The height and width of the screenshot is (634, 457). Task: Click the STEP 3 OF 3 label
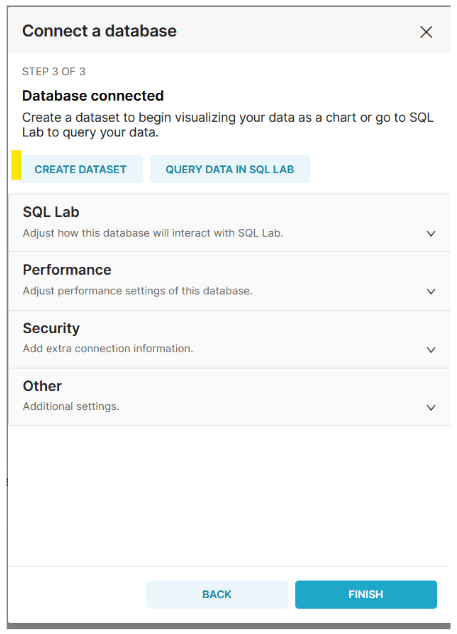point(54,72)
